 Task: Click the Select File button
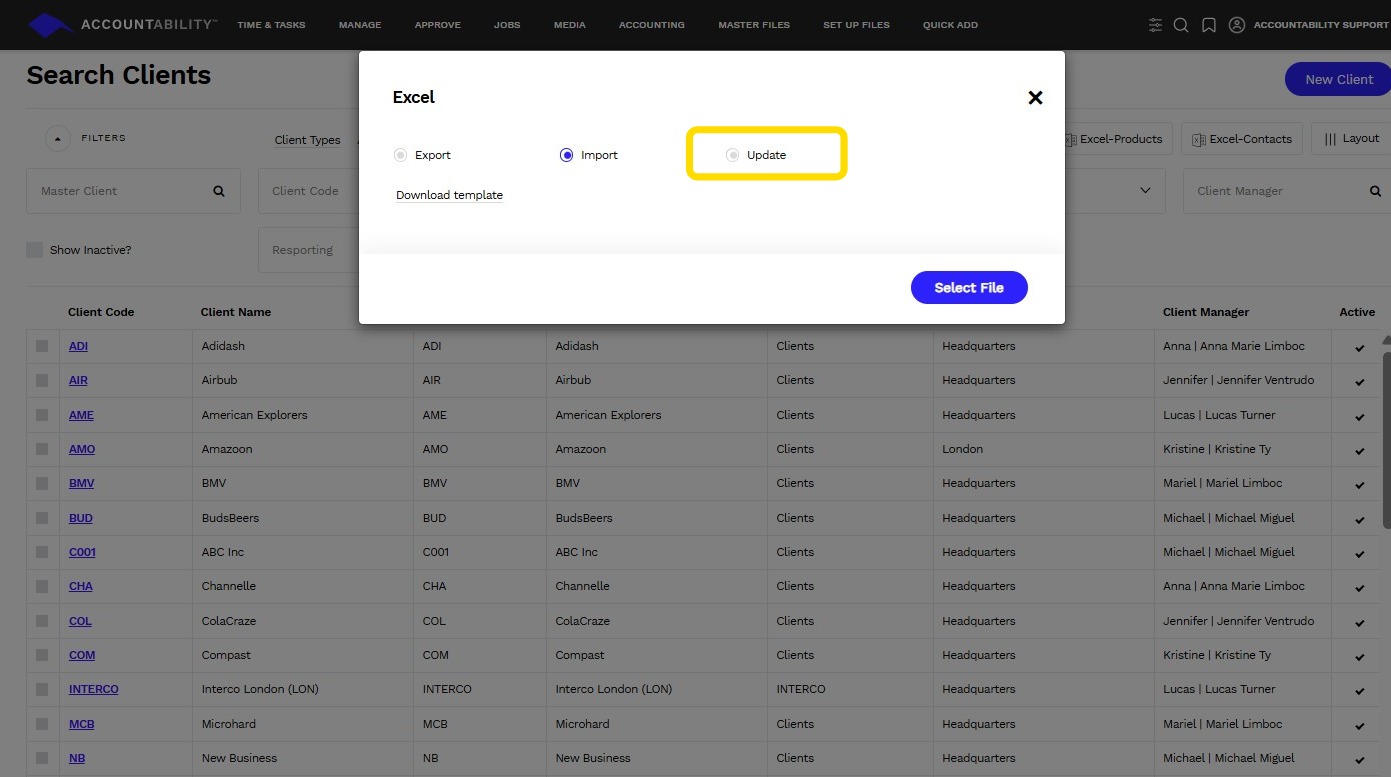coord(969,288)
